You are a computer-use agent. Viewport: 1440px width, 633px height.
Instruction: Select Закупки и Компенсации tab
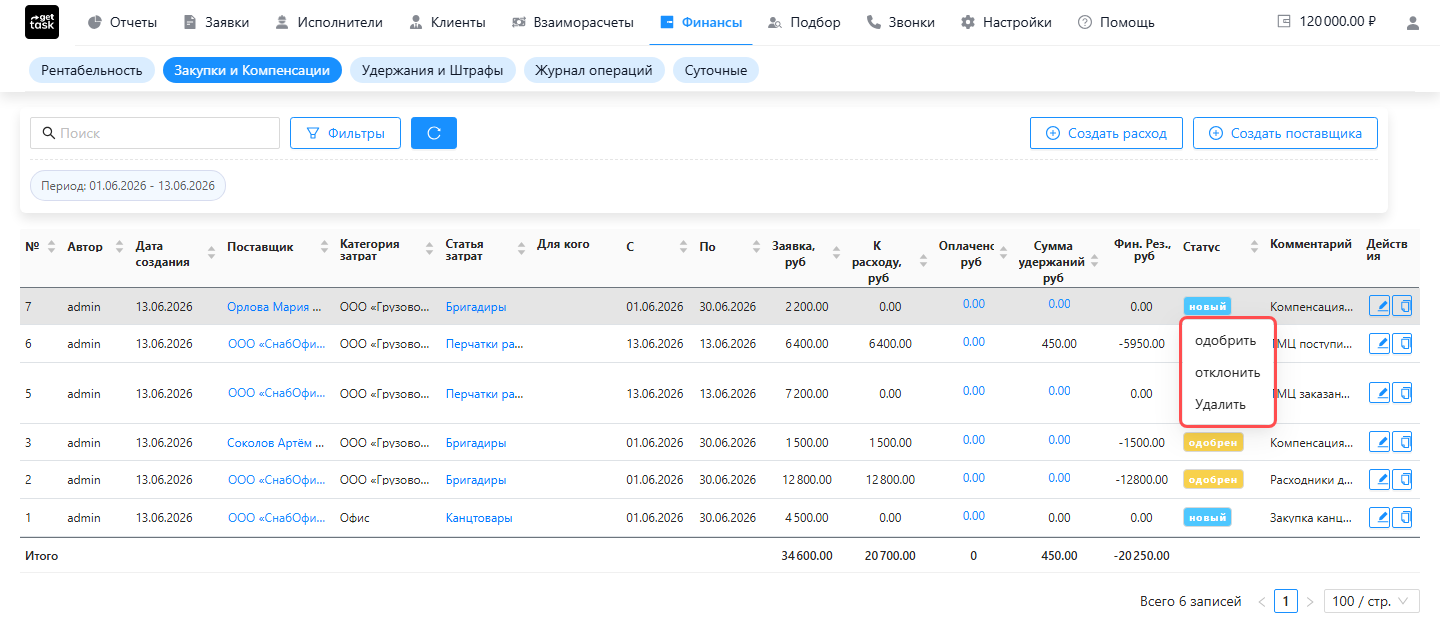[x=252, y=70]
